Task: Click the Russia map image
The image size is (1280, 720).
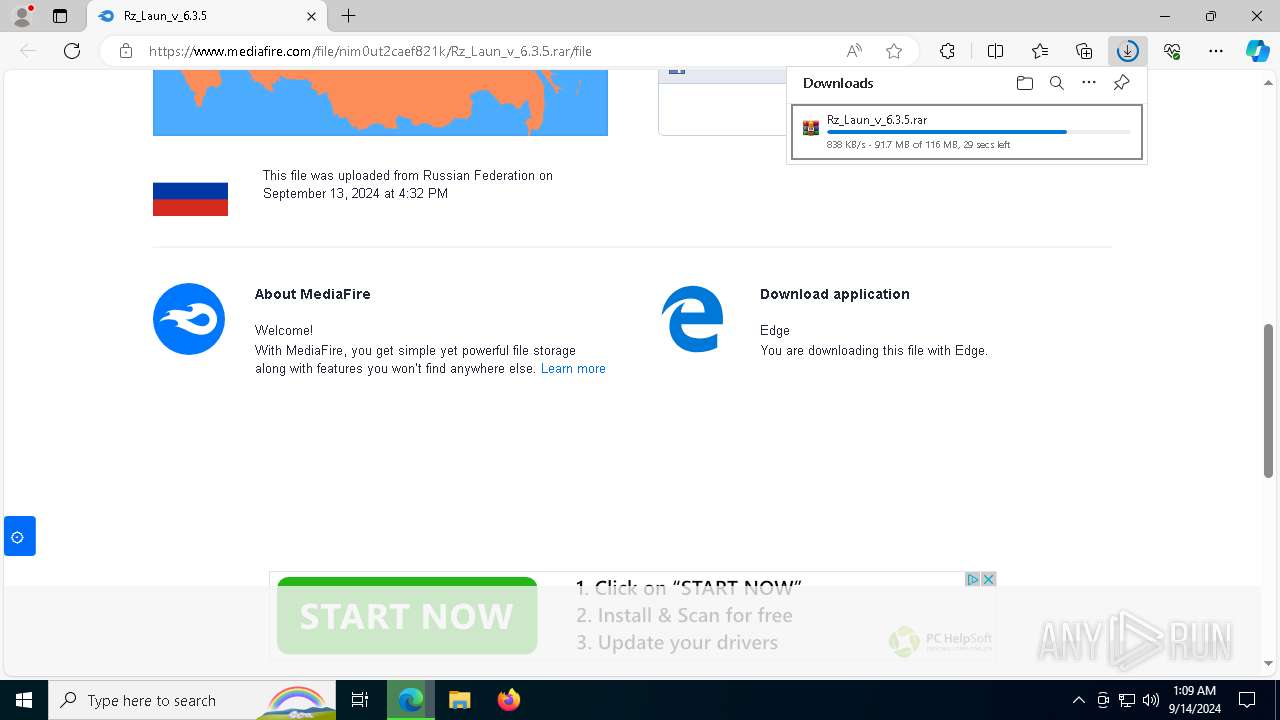Action: [x=380, y=103]
